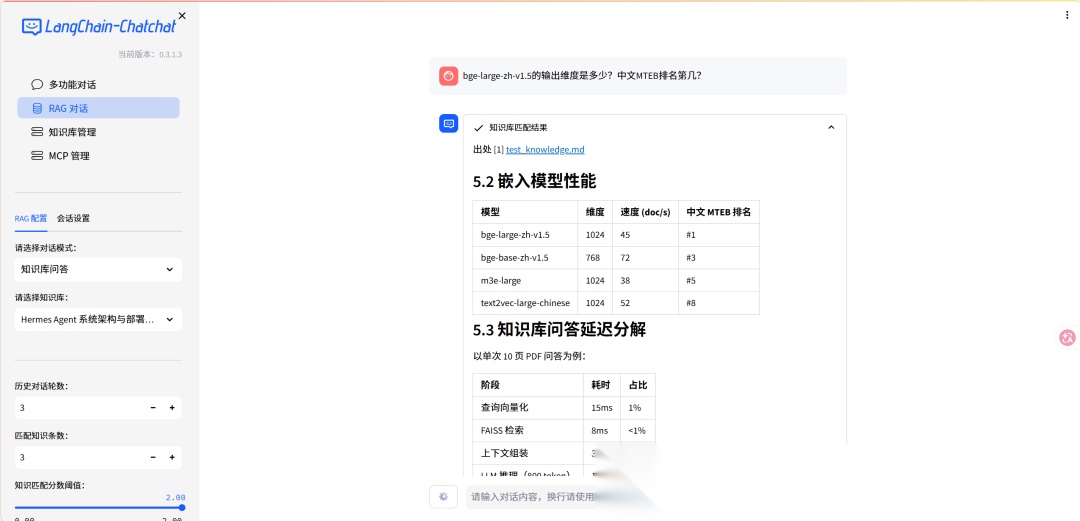Click the speech bubble icon beside 多功能对话
The image size is (1080, 521).
point(37,85)
